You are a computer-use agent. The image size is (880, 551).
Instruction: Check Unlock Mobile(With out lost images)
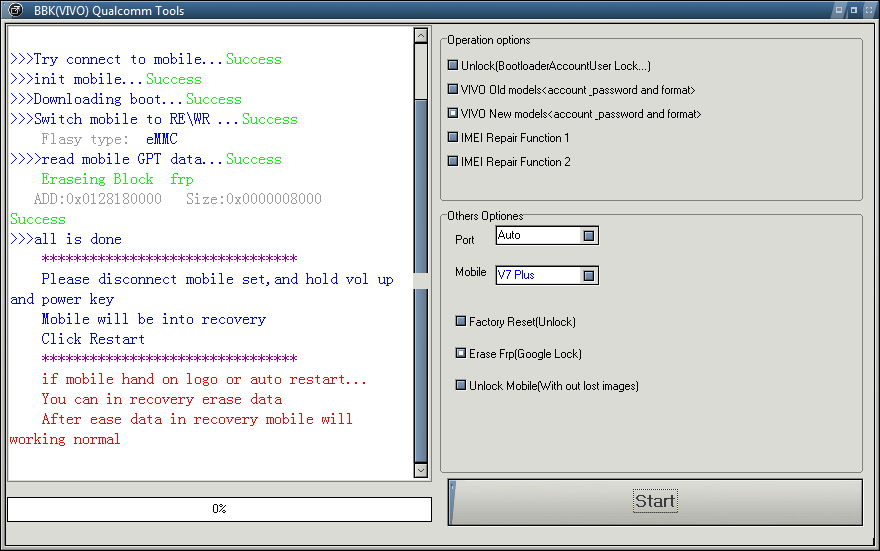(x=461, y=385)
